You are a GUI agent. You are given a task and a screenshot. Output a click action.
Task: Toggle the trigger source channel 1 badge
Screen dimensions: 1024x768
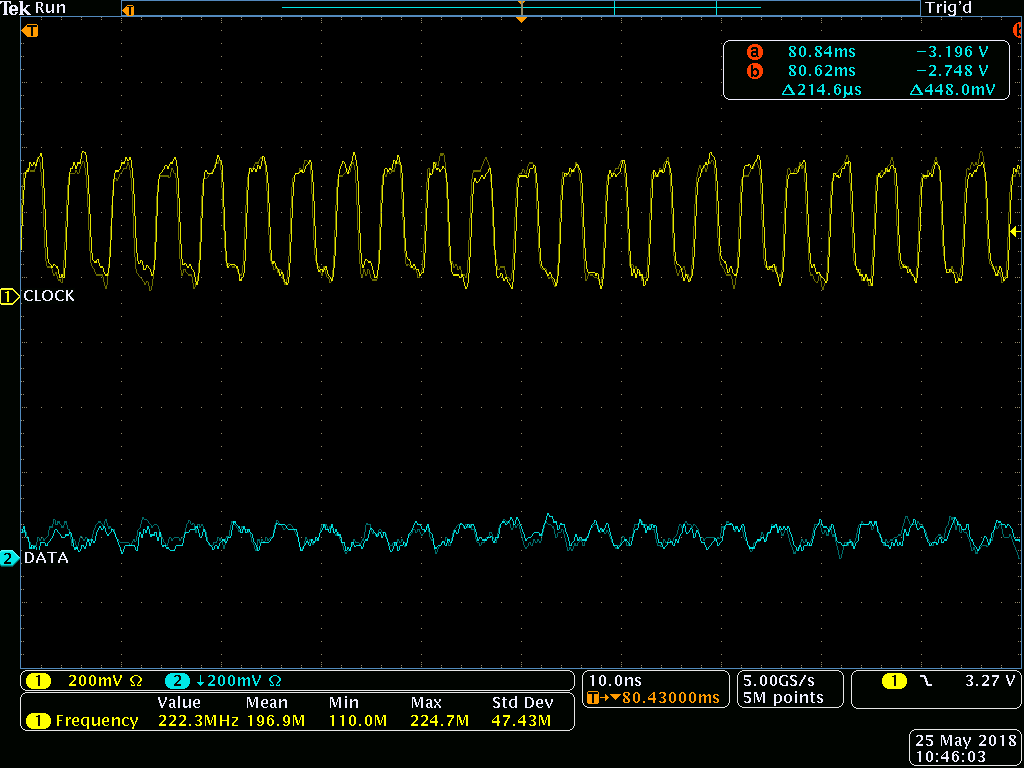(893, 681)
